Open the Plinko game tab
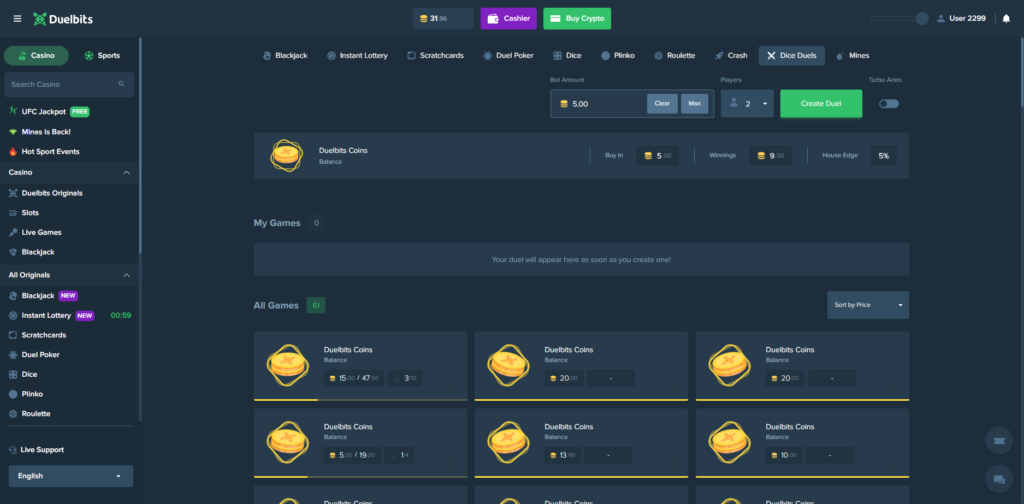The image size is (1024, 504). (618, 55)
